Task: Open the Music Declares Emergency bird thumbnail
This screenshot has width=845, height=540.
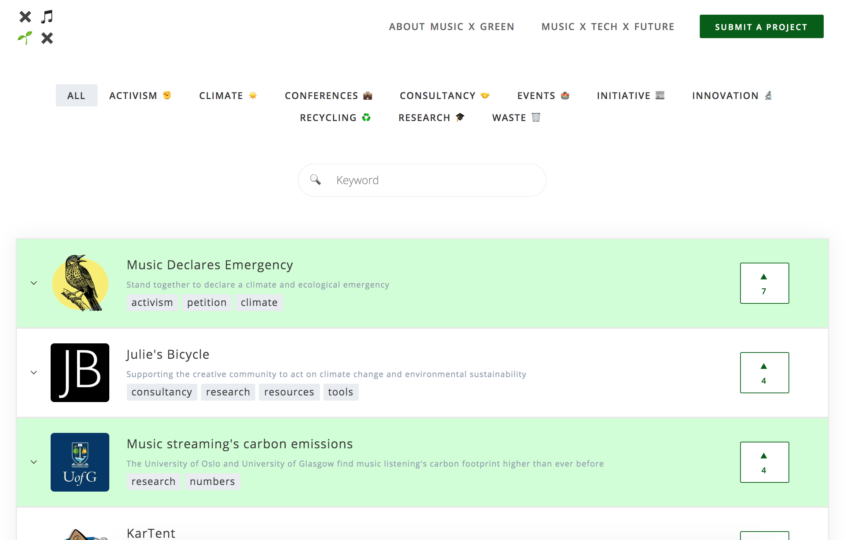Action: pyautogui.click(x=80, y=283)
